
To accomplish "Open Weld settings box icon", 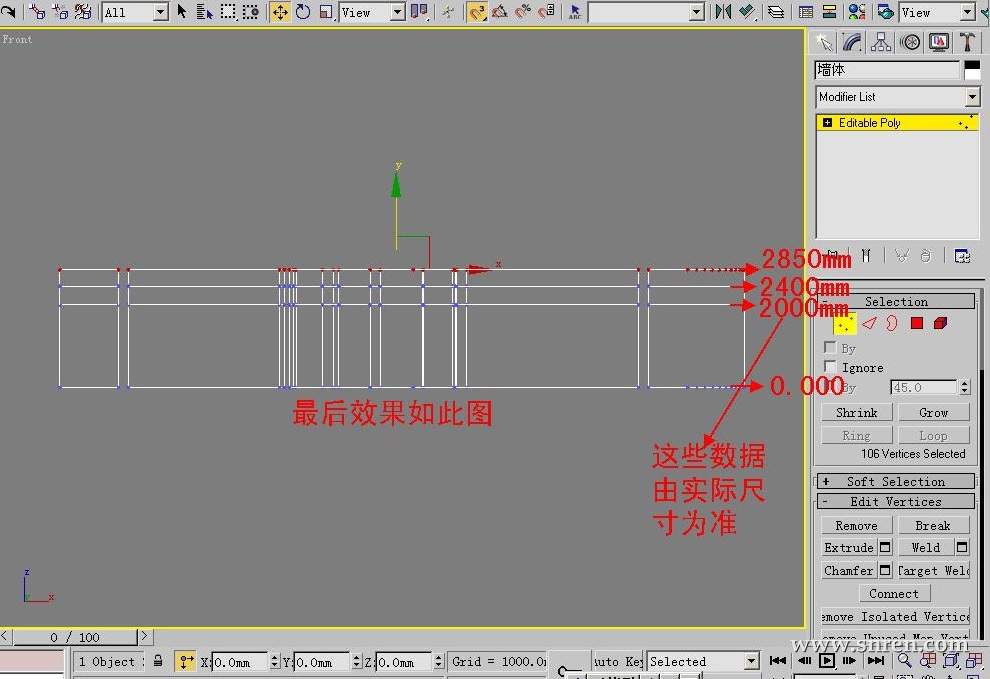I will tap(962, 548).
